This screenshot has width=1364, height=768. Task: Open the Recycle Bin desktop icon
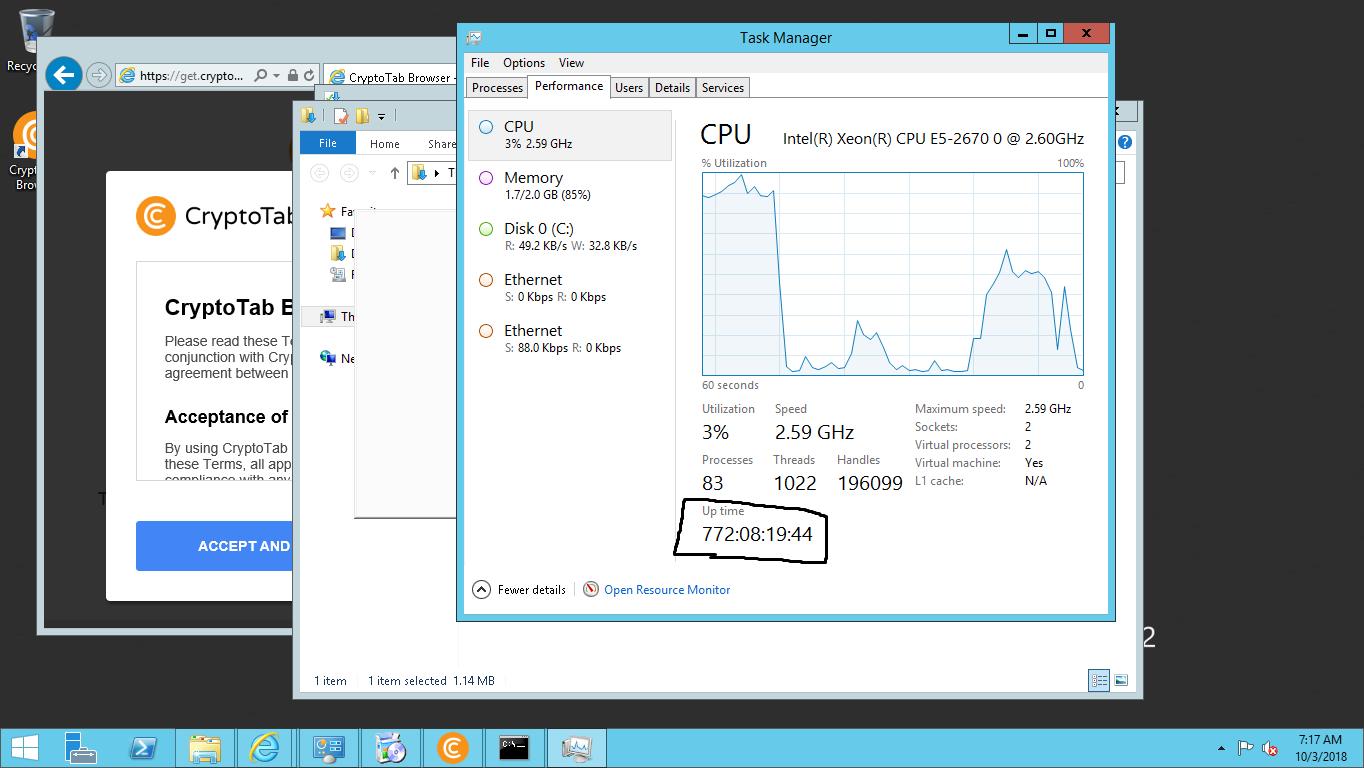[36, 41]
